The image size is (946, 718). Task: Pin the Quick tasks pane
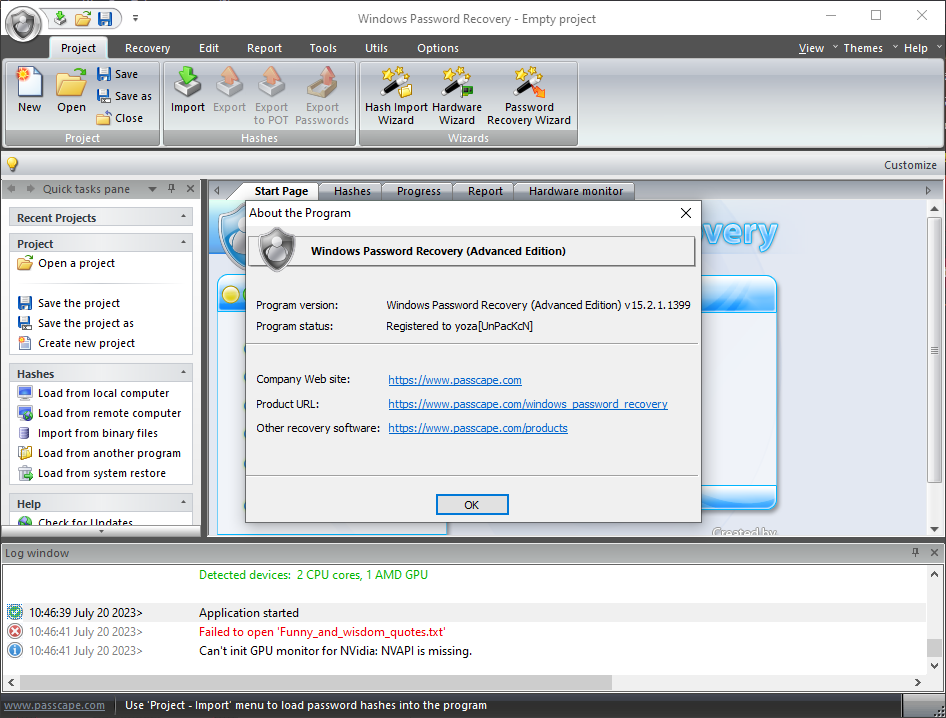click(x=171, y=189)
